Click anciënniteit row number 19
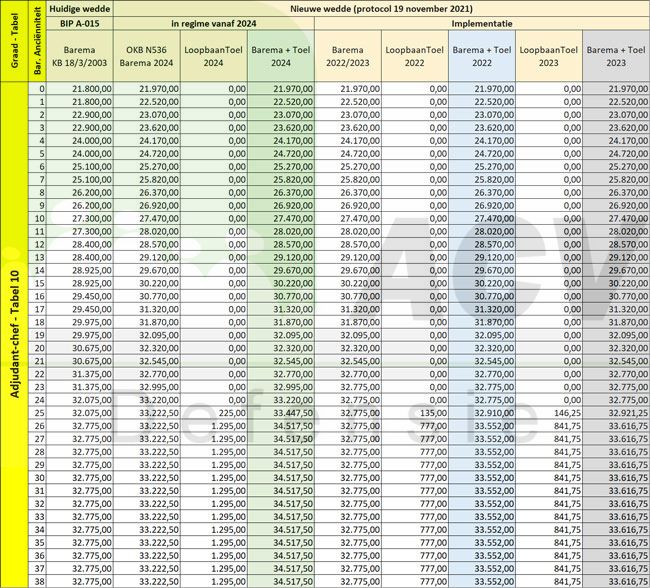Viewport: 650px width, 588px height. click(37, 335)
